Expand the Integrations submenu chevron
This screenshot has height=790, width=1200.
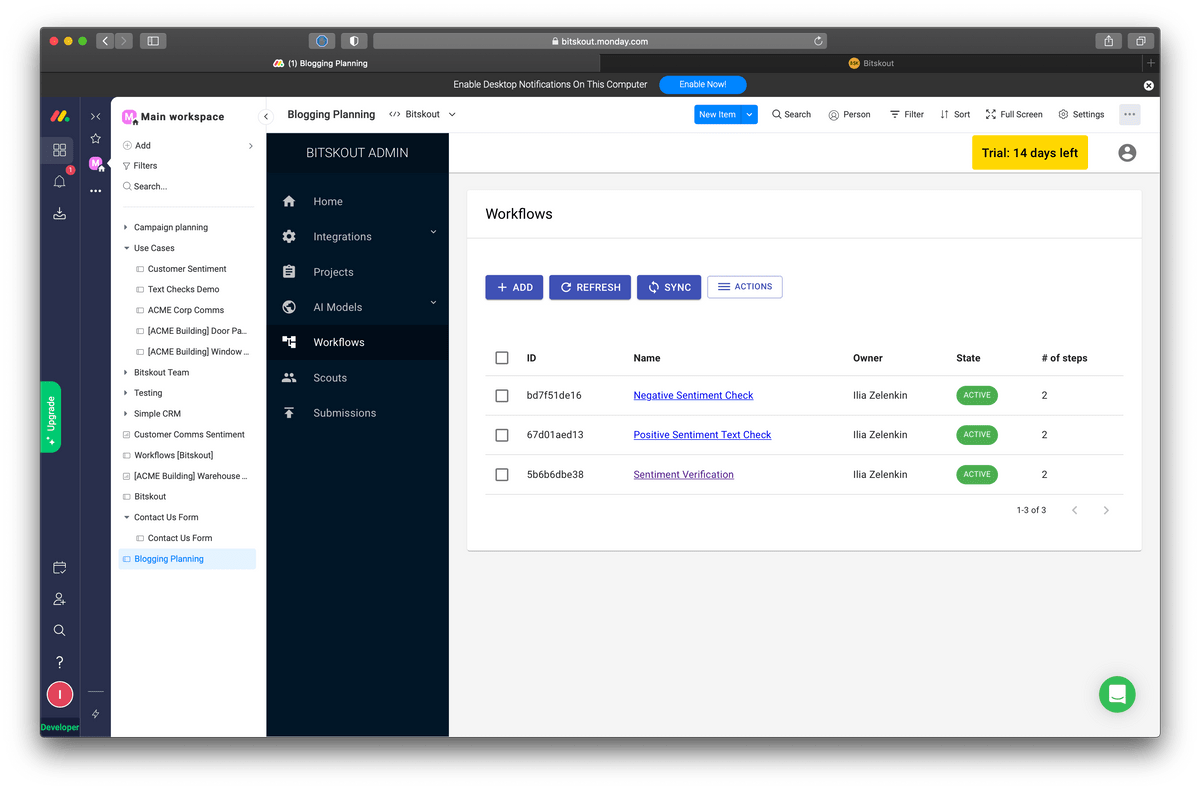(434, 232)
